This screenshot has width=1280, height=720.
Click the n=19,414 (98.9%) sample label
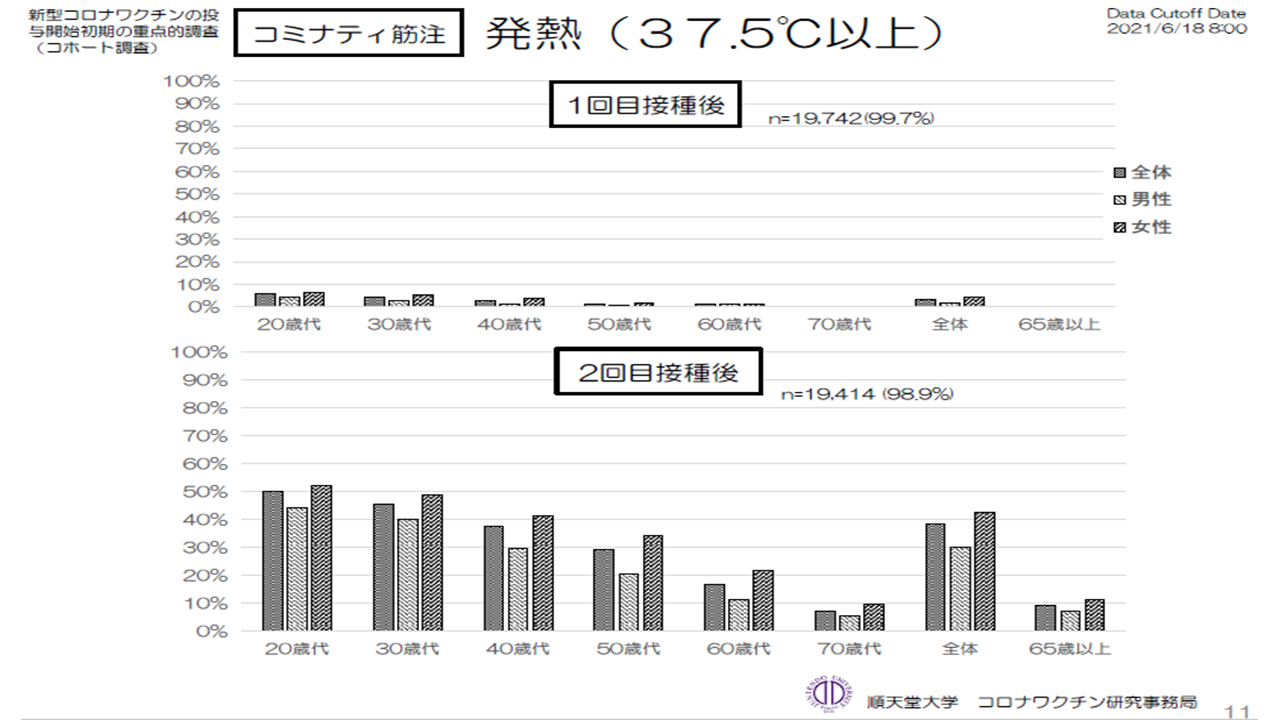pyautogui.click(x=867, y=394)
